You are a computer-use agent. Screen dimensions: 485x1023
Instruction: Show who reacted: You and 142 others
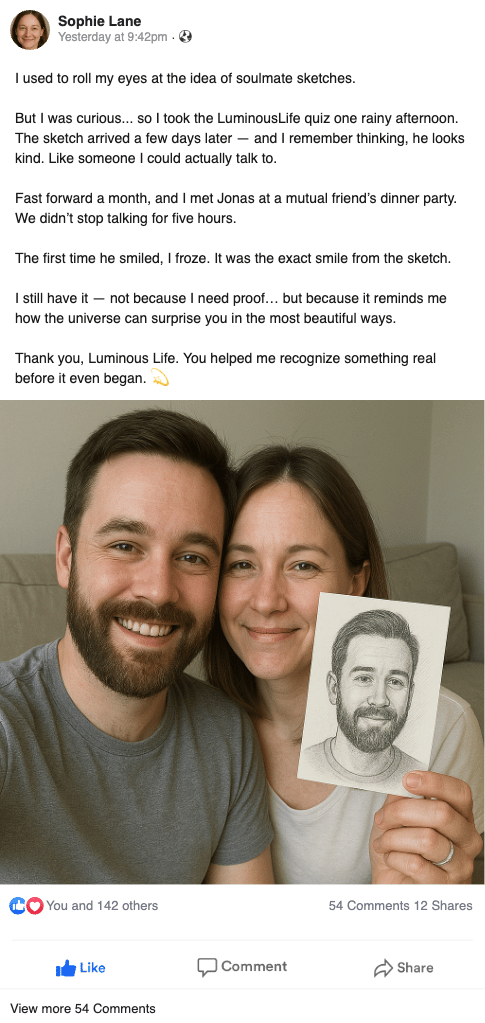(102, 906)
